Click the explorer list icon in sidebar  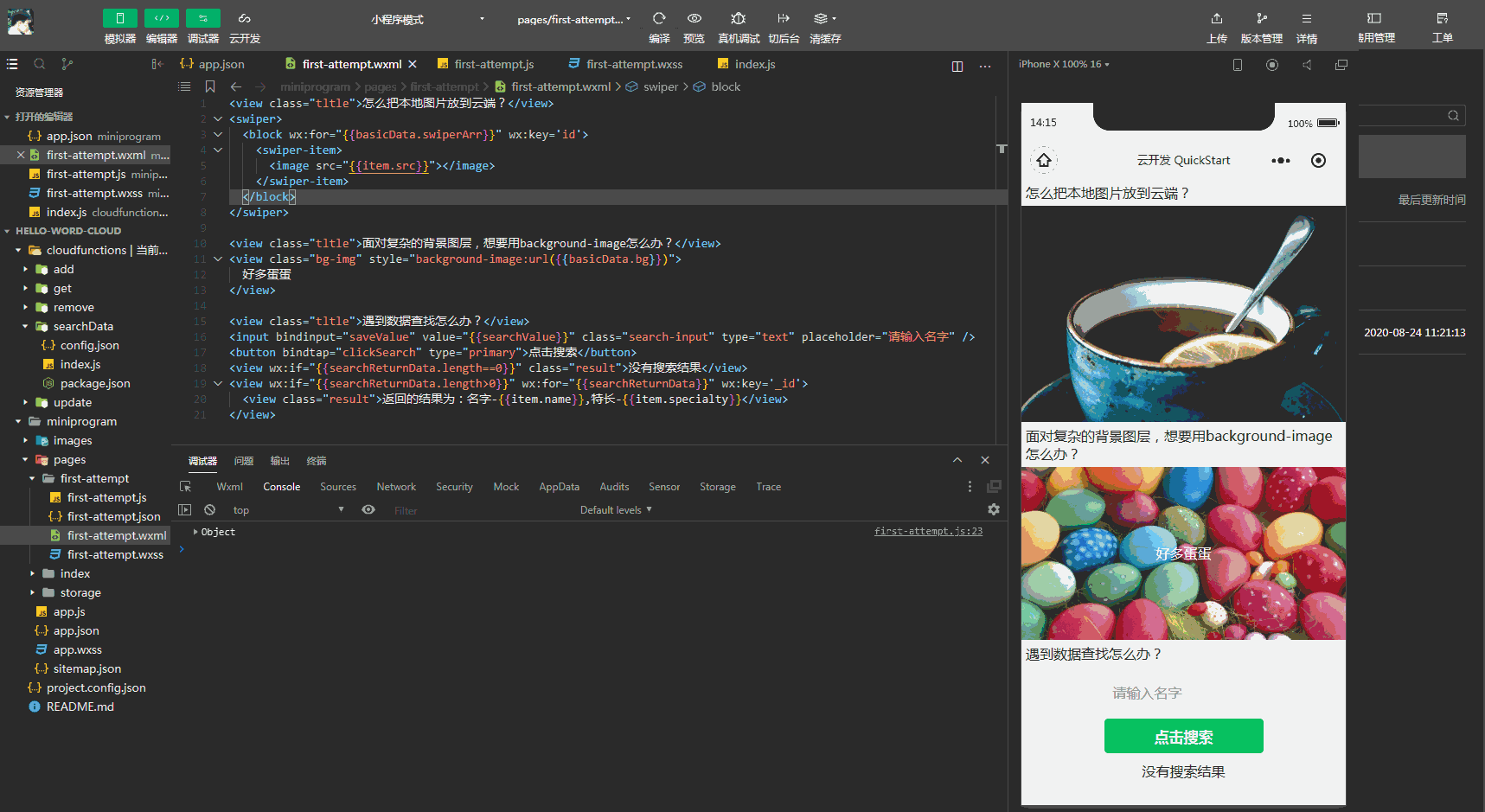[12, 64]
